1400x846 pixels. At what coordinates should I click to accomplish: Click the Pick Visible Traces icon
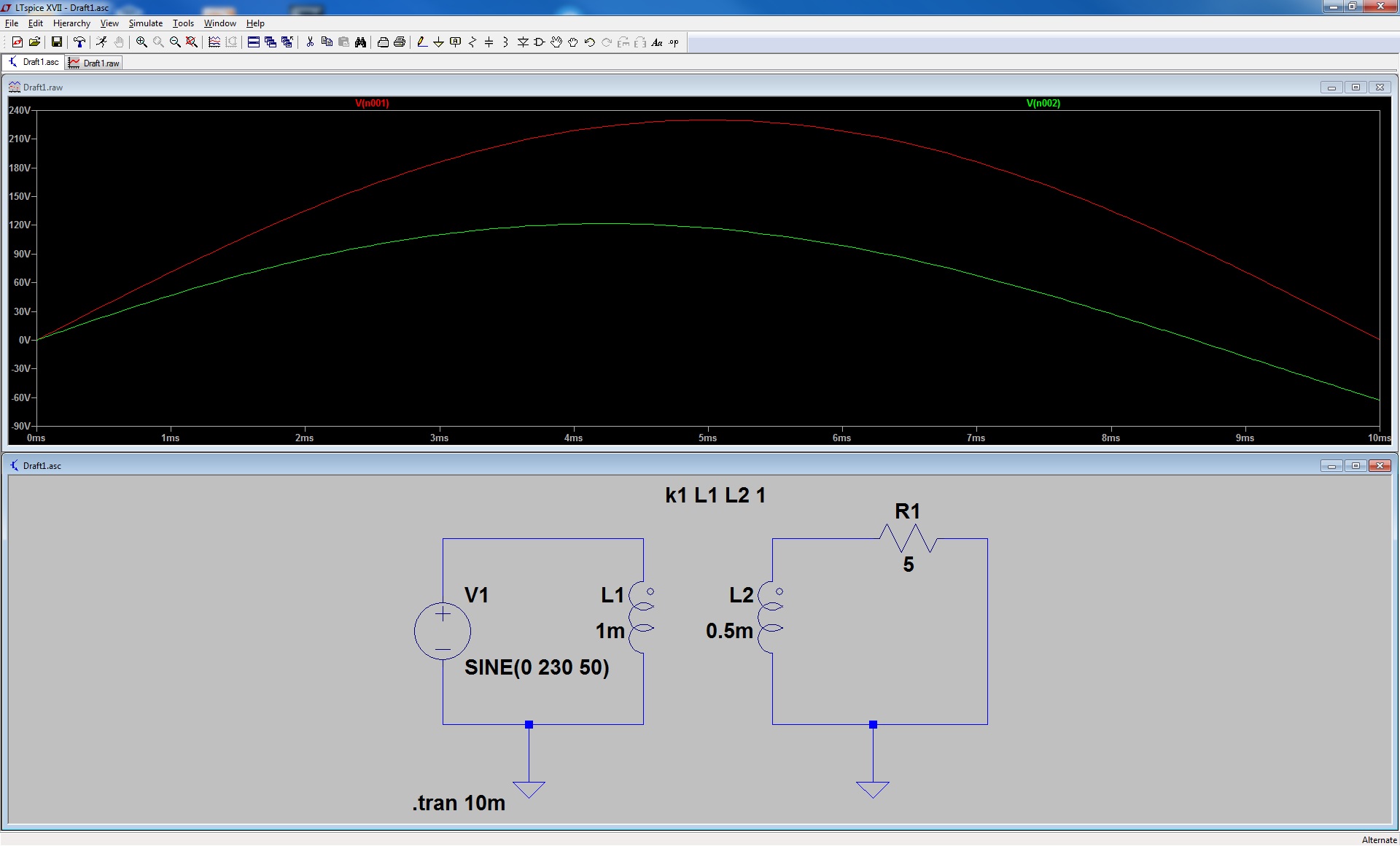214,42
